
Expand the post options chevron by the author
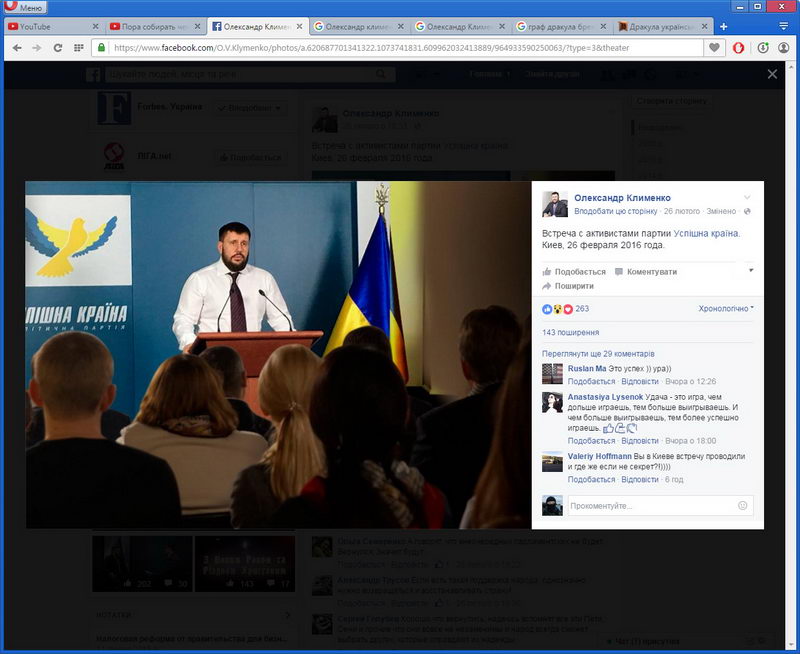747,197
